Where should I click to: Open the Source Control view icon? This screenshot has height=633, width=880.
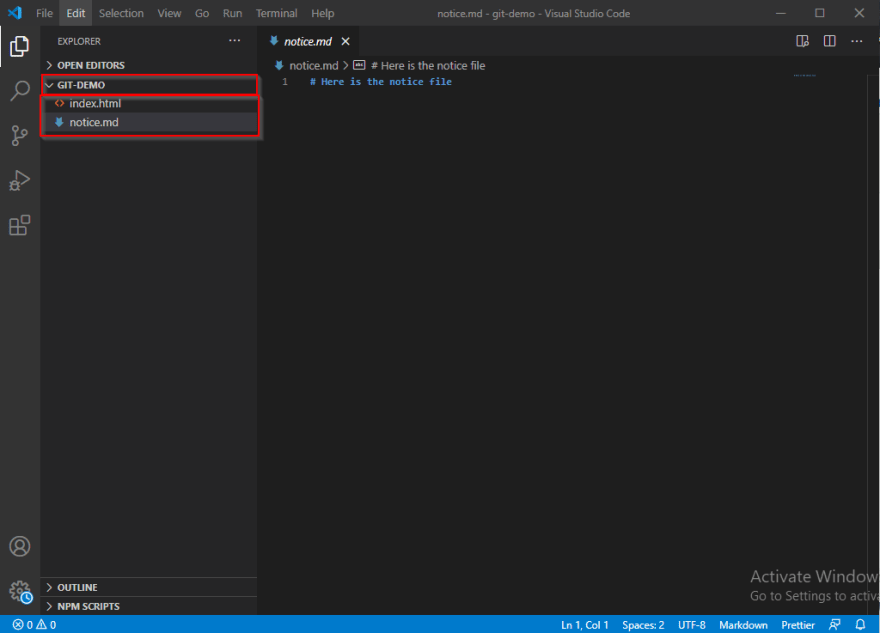point(20,135)
